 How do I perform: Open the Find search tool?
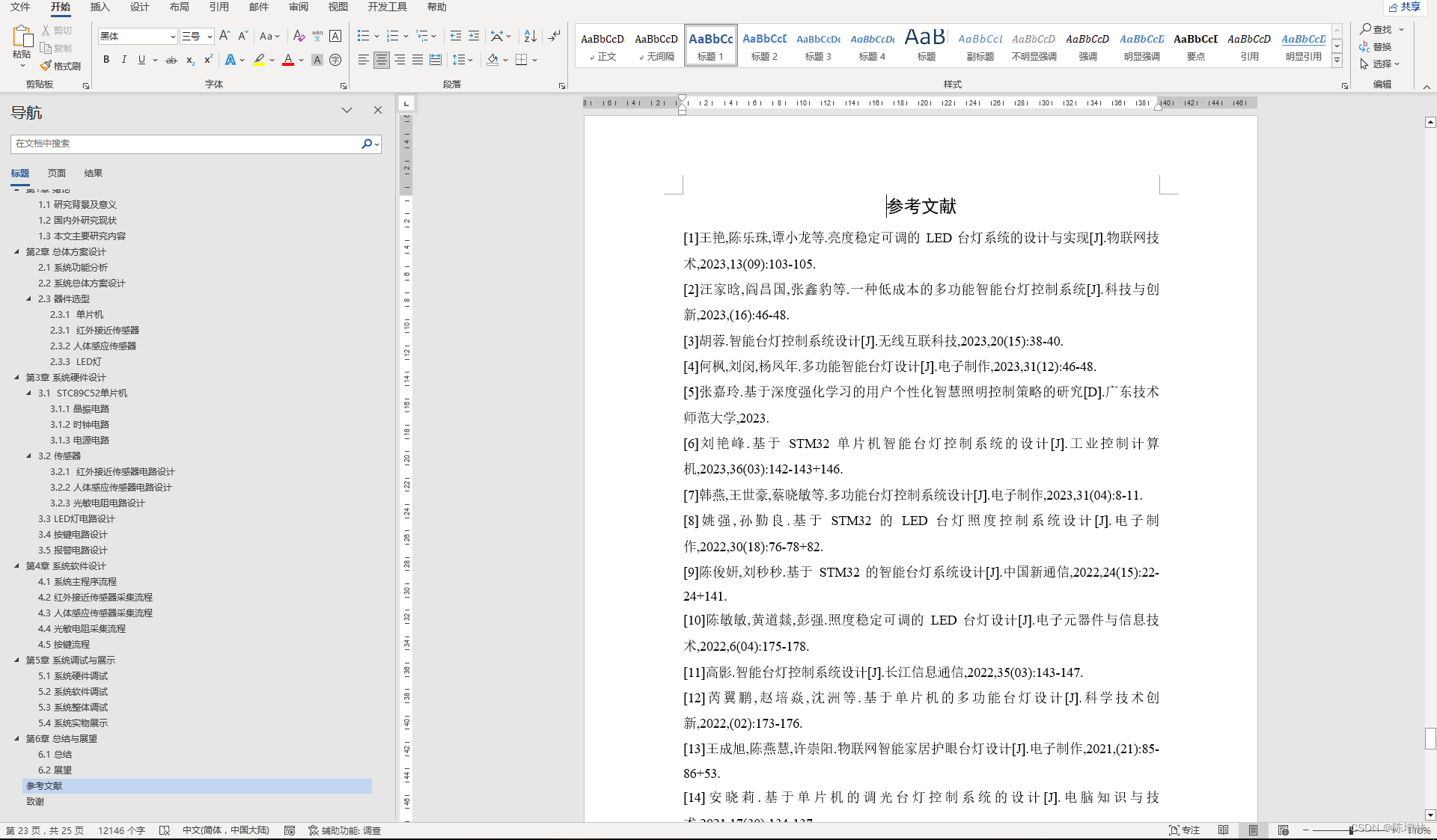point(1376,29)
